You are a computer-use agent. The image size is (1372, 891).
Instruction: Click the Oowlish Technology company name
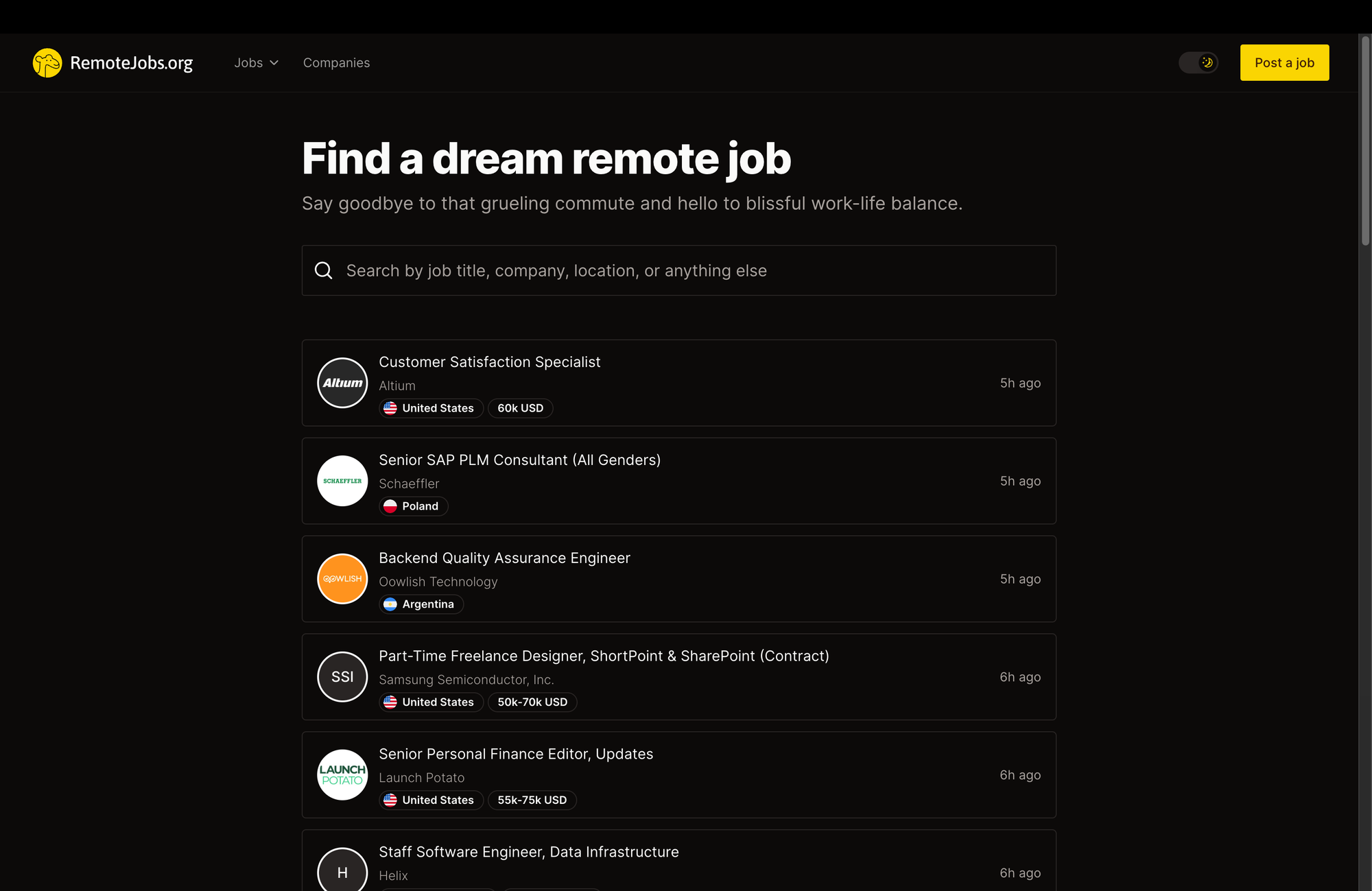[x=438, y=582]
